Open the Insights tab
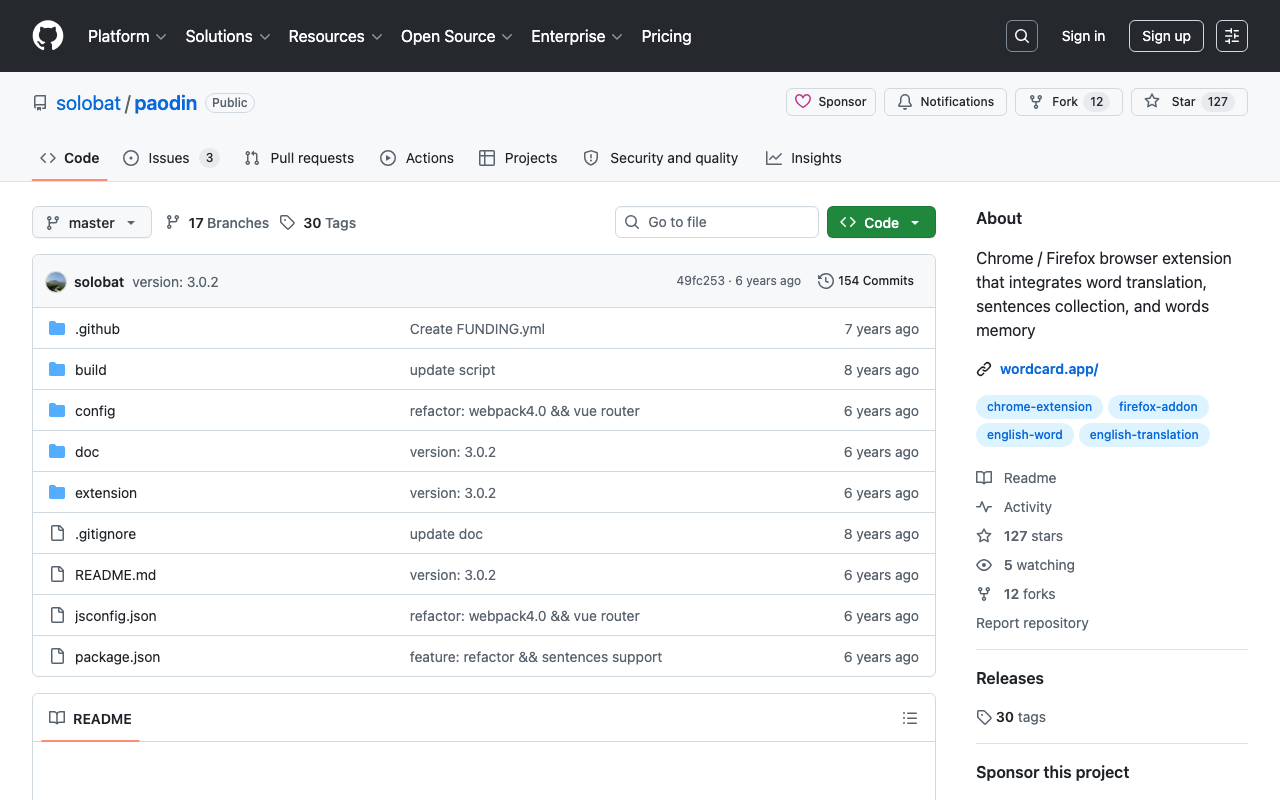The height and width of the screenshot is (800, 1280). [804, 158]
